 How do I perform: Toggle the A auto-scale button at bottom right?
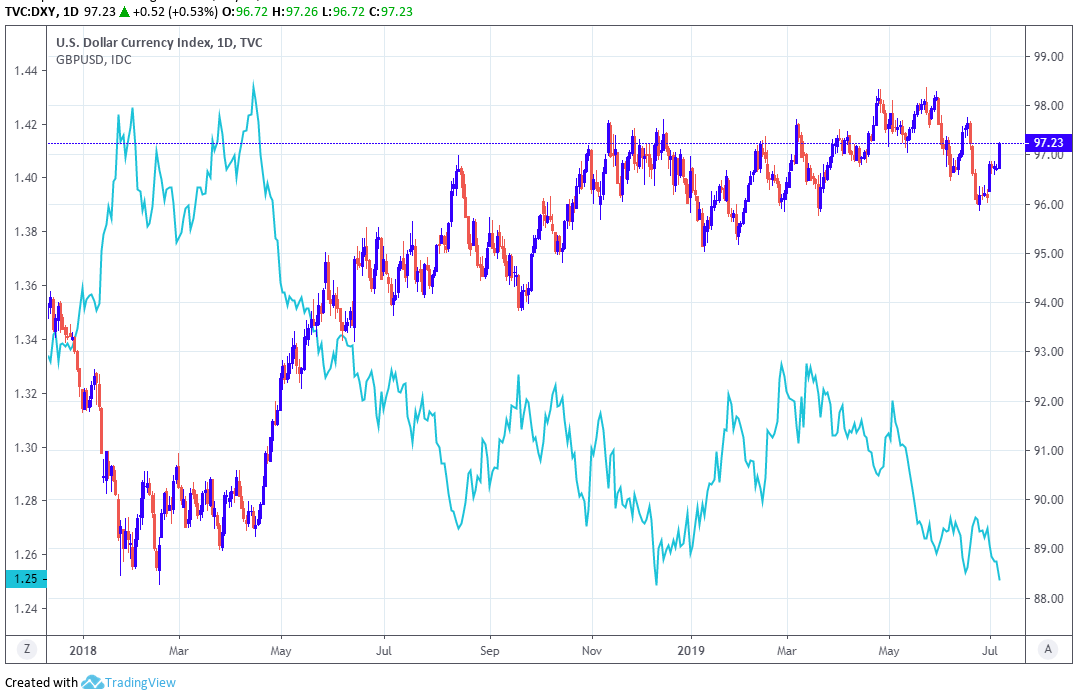coord(1048,649)
